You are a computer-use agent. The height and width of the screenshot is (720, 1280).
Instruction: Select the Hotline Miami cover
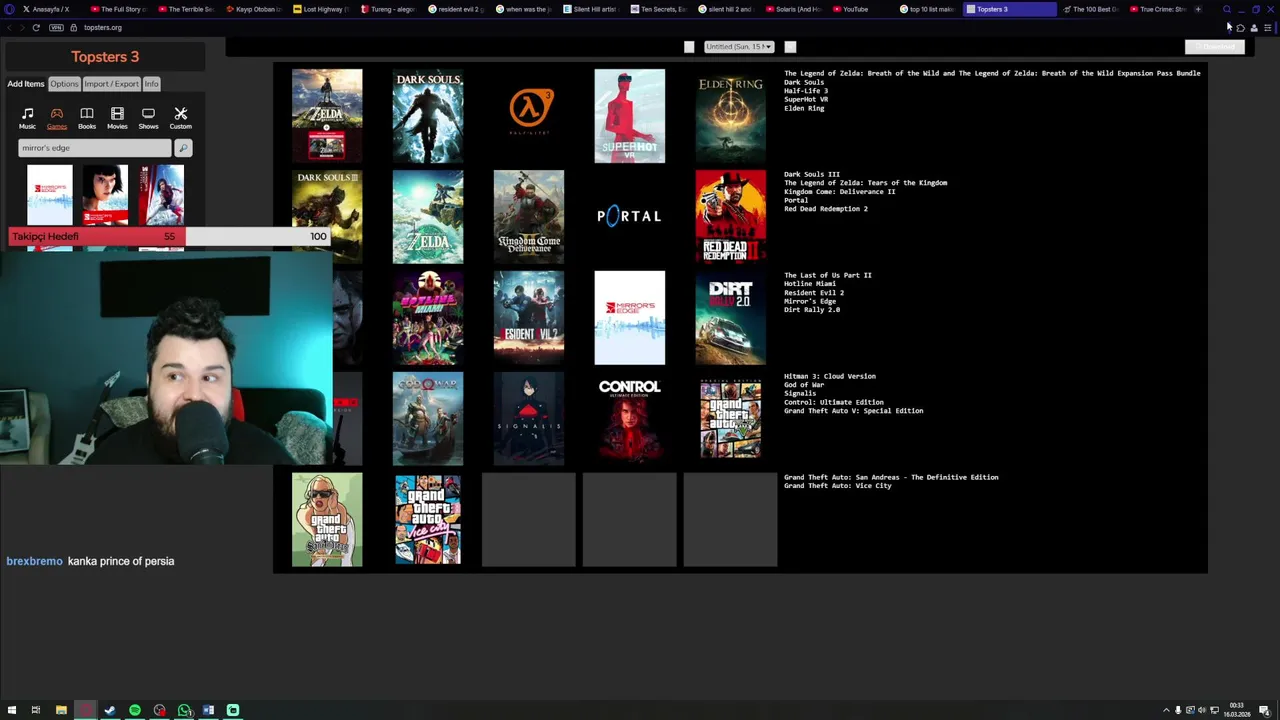428,318
